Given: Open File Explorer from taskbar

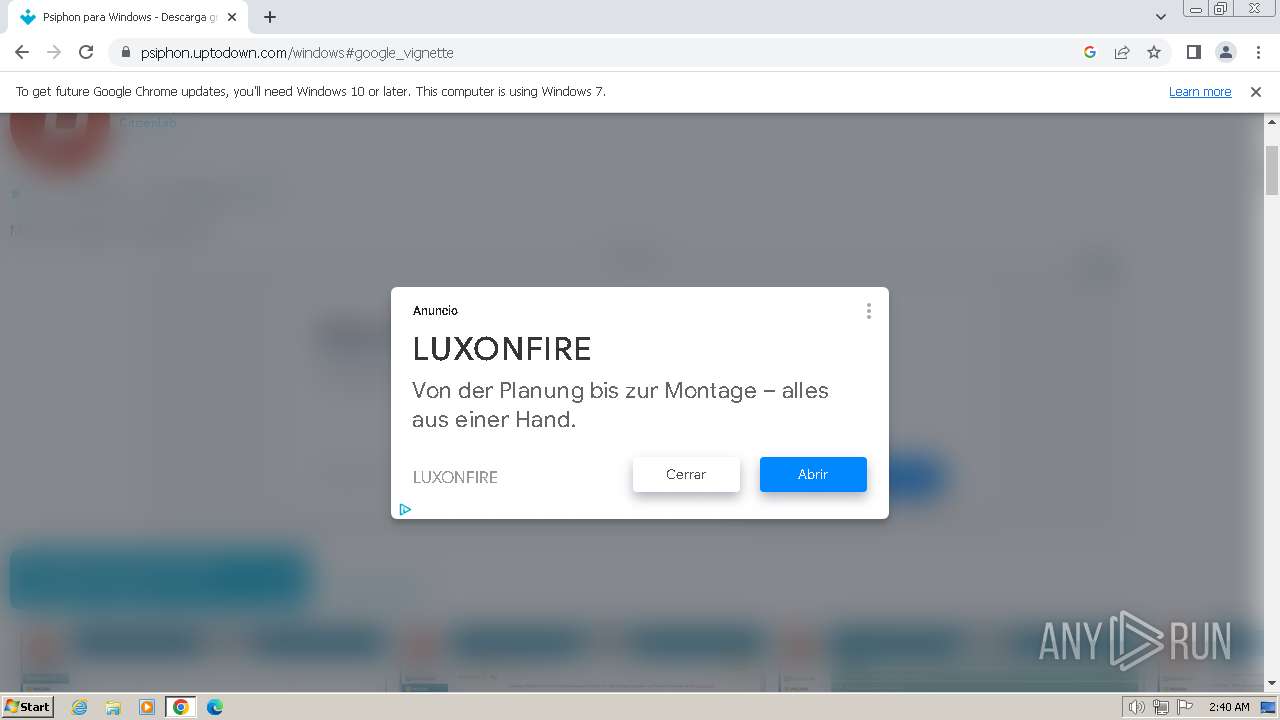Looking at the screenshot, I should tap(113, 707).
